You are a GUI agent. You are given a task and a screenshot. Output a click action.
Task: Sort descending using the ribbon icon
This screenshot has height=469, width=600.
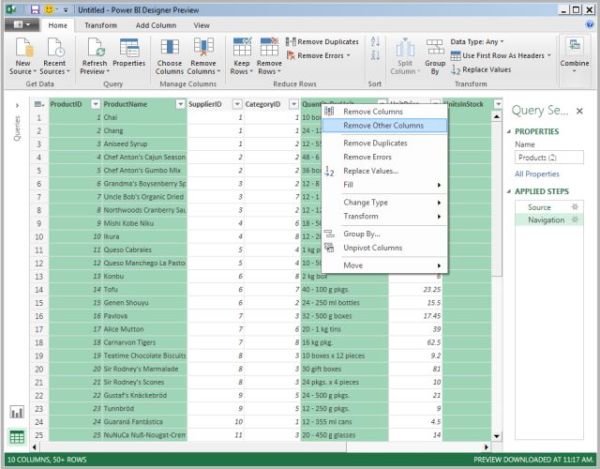click(375, 55)
